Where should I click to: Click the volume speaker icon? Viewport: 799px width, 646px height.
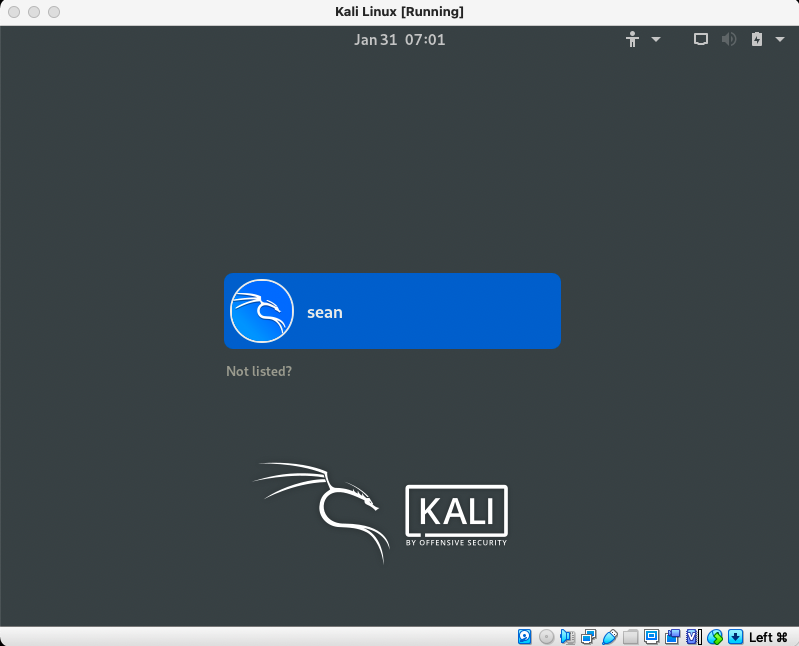(729, 39)
